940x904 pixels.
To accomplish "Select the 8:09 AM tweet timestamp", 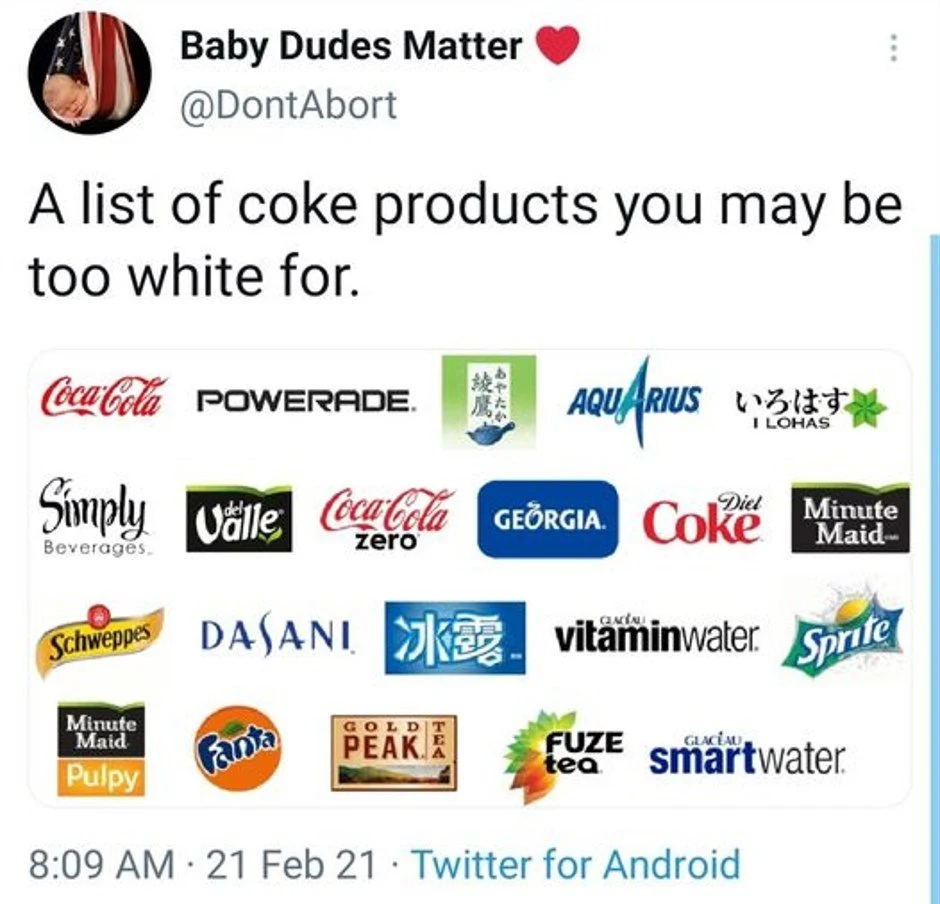I will (101, 864).
